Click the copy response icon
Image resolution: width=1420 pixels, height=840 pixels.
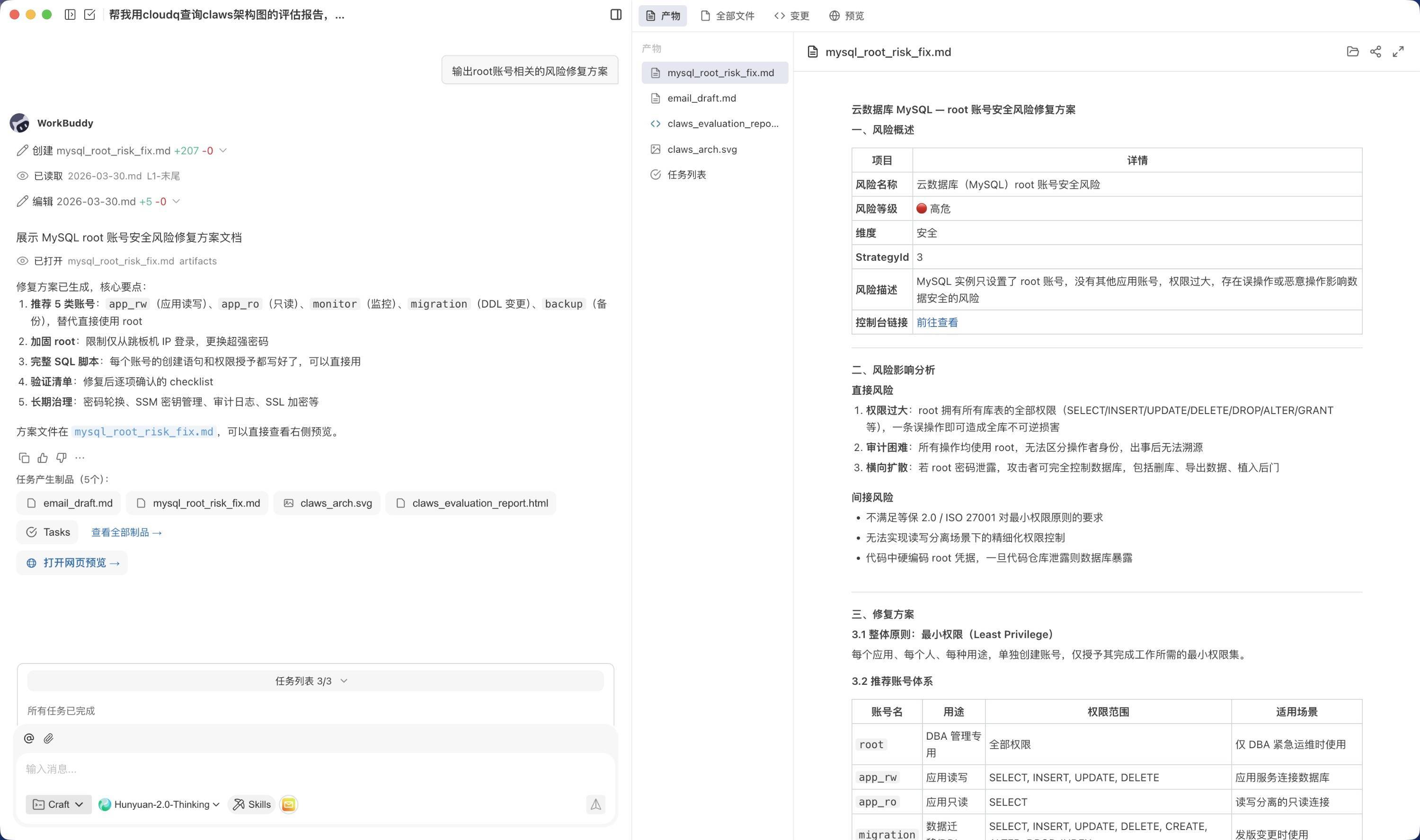pyautogui.click(x=24, y=457)
